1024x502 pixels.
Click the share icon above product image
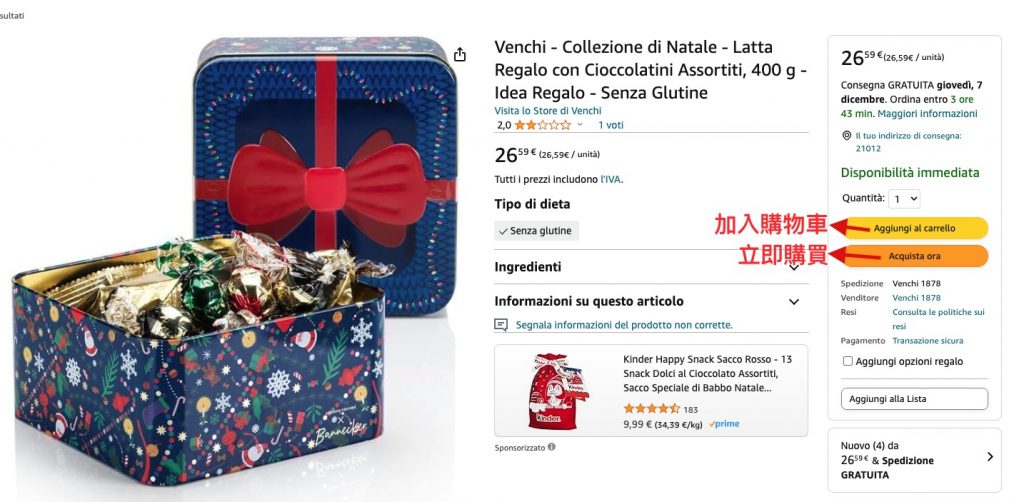(460, 54)
